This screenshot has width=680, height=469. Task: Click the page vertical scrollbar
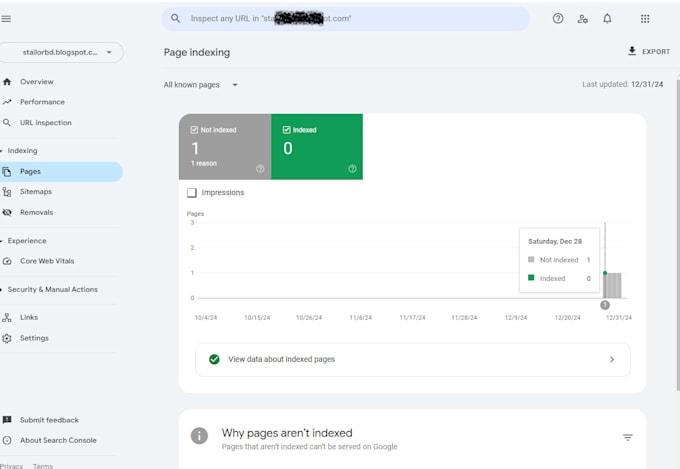point(677,234)
